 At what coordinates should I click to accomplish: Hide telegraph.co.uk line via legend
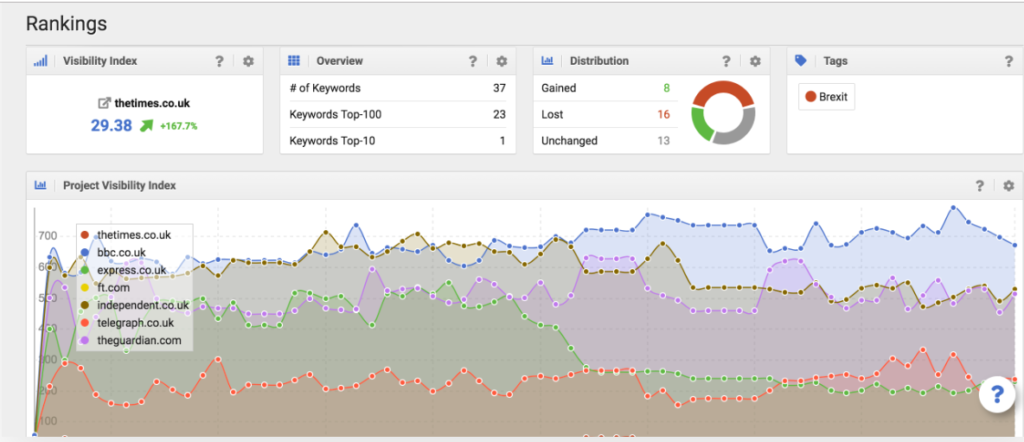pos(134,322)
